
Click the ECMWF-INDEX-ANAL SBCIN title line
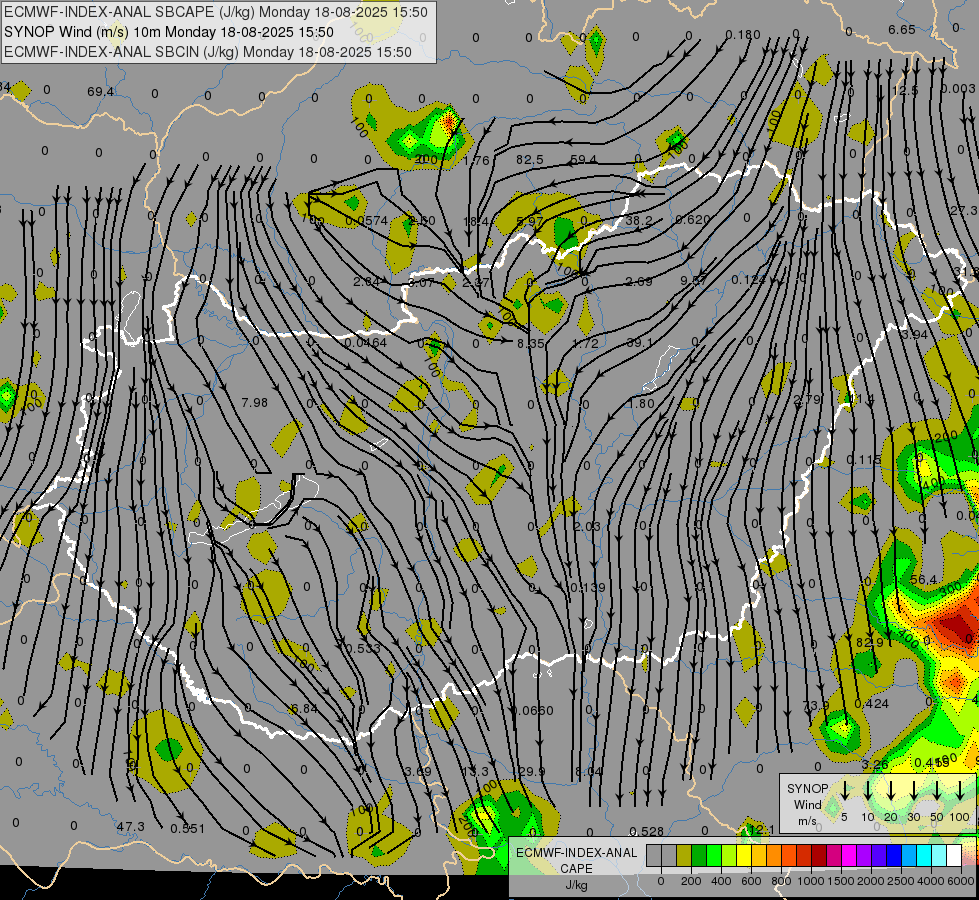tap(208, 52)
